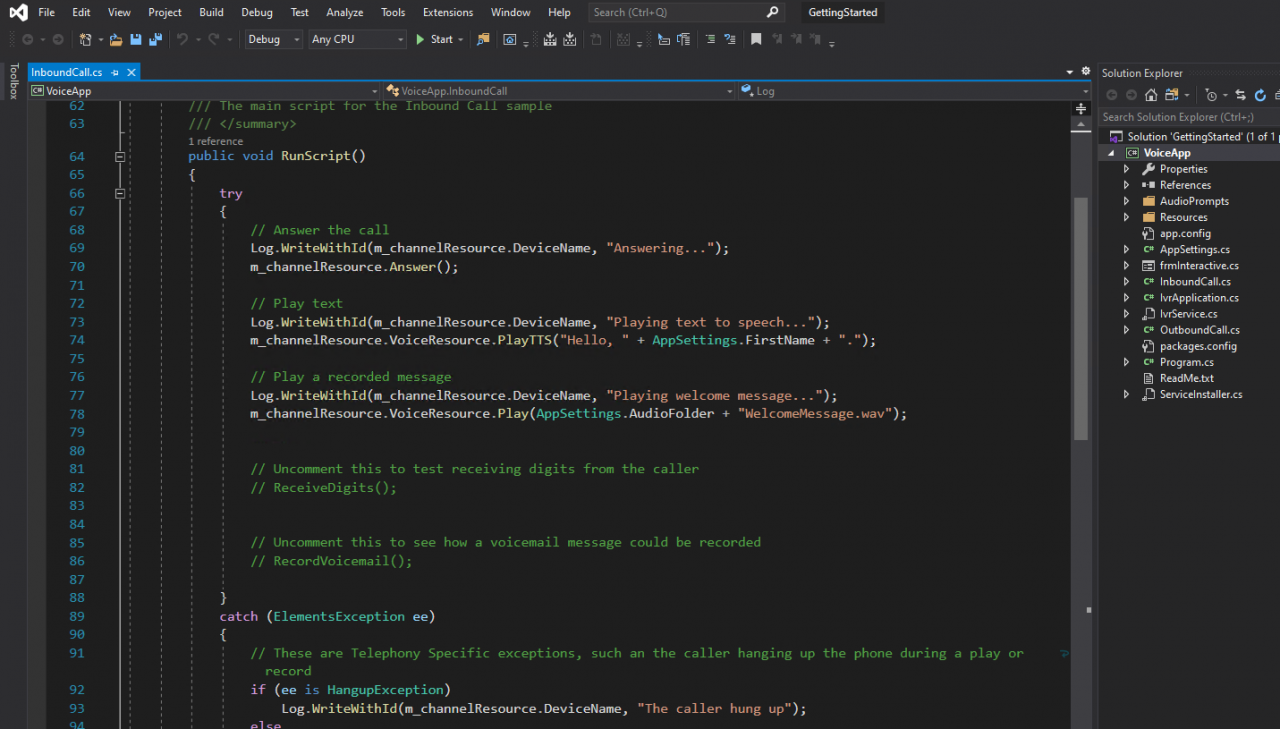
Task: Click the editor settings gear icon
Action: tap(1086, 72)
